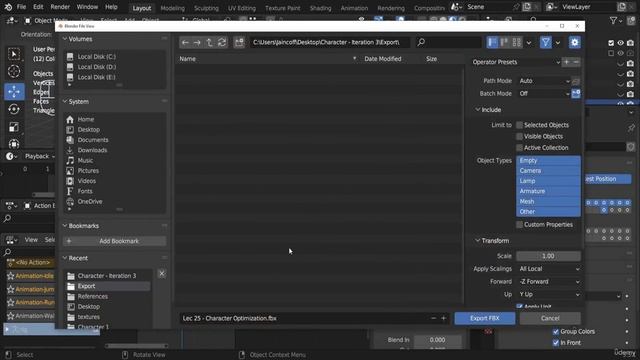Toggle file filter funnel icon
The image size is (640, 360).
[546, 42]
